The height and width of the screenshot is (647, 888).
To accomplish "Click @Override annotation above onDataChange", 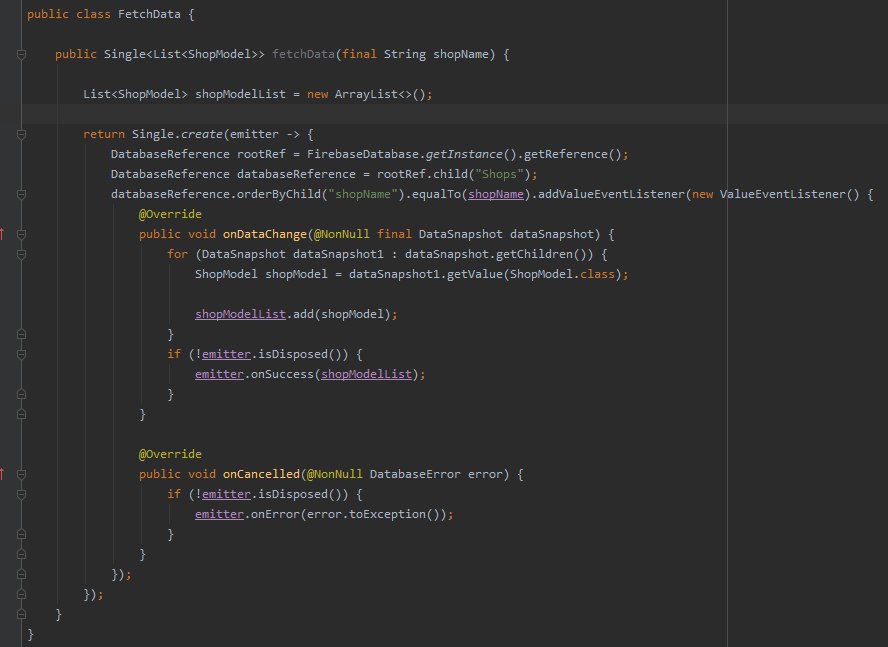I will coord(170,214).
